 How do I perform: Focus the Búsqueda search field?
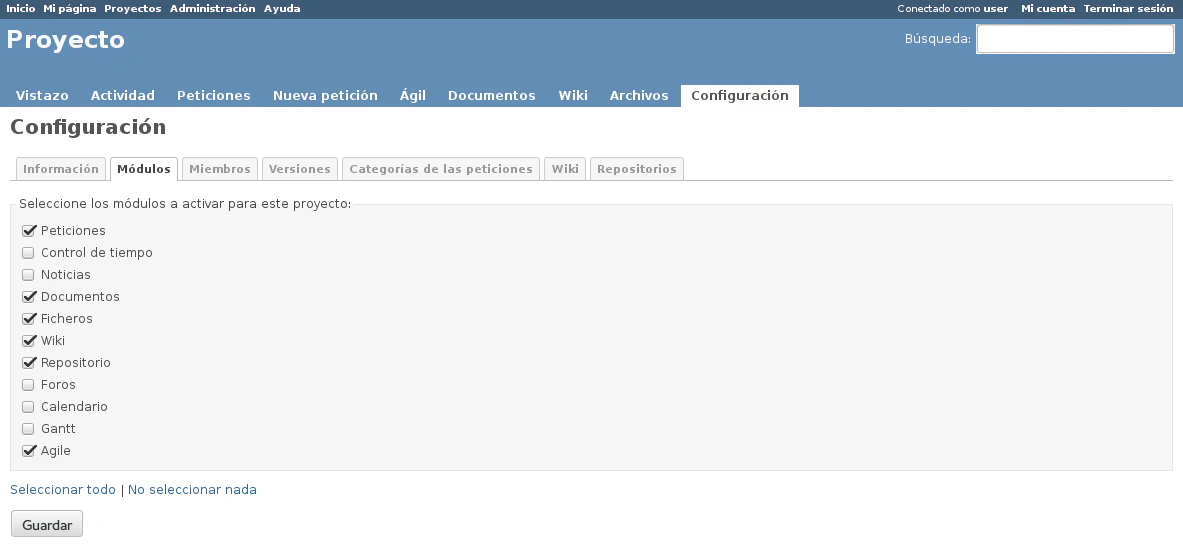(1074, 39)
